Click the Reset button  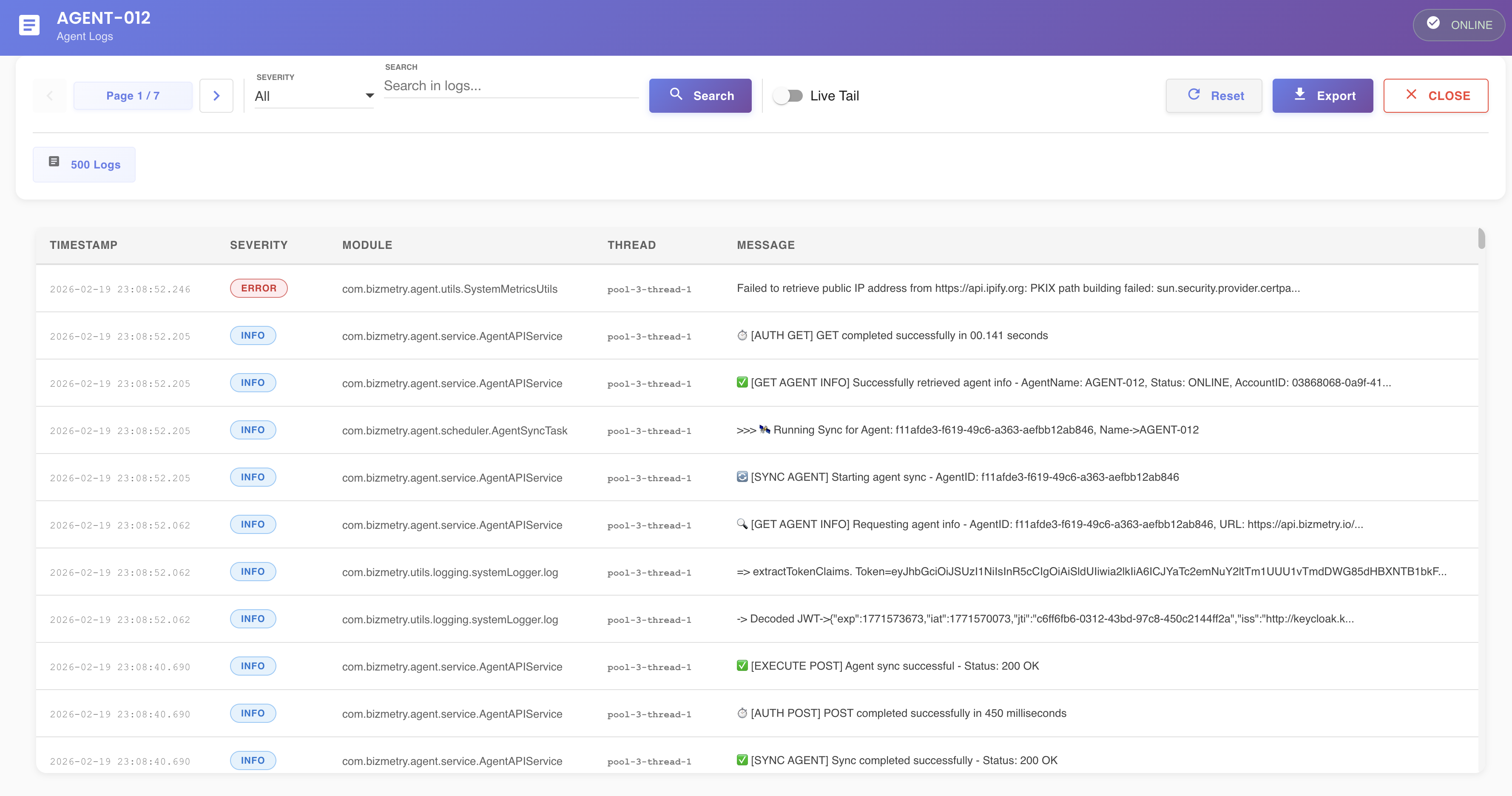(1214, 96)
